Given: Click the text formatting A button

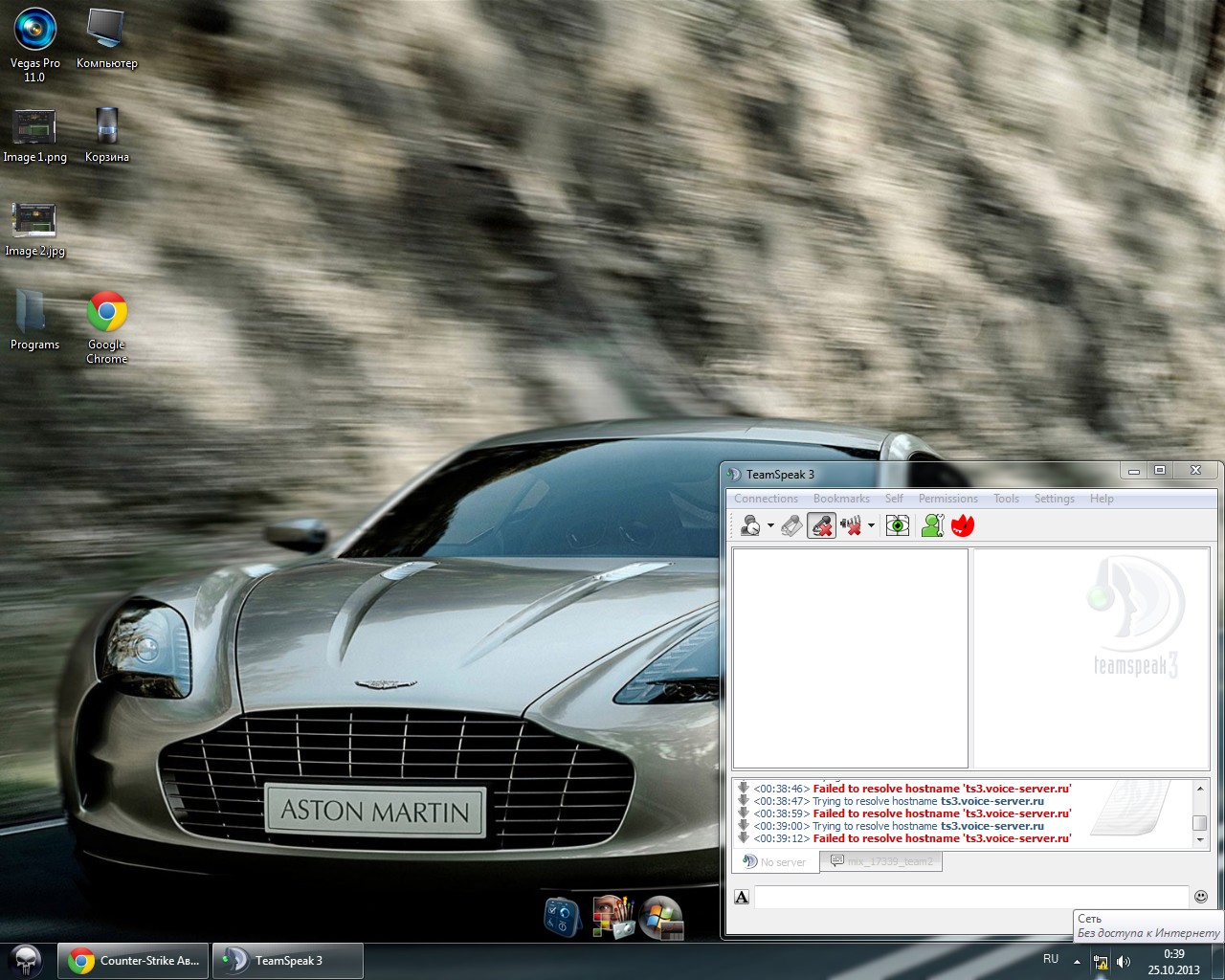Looking at the screenshot, I should click(742, 897).
